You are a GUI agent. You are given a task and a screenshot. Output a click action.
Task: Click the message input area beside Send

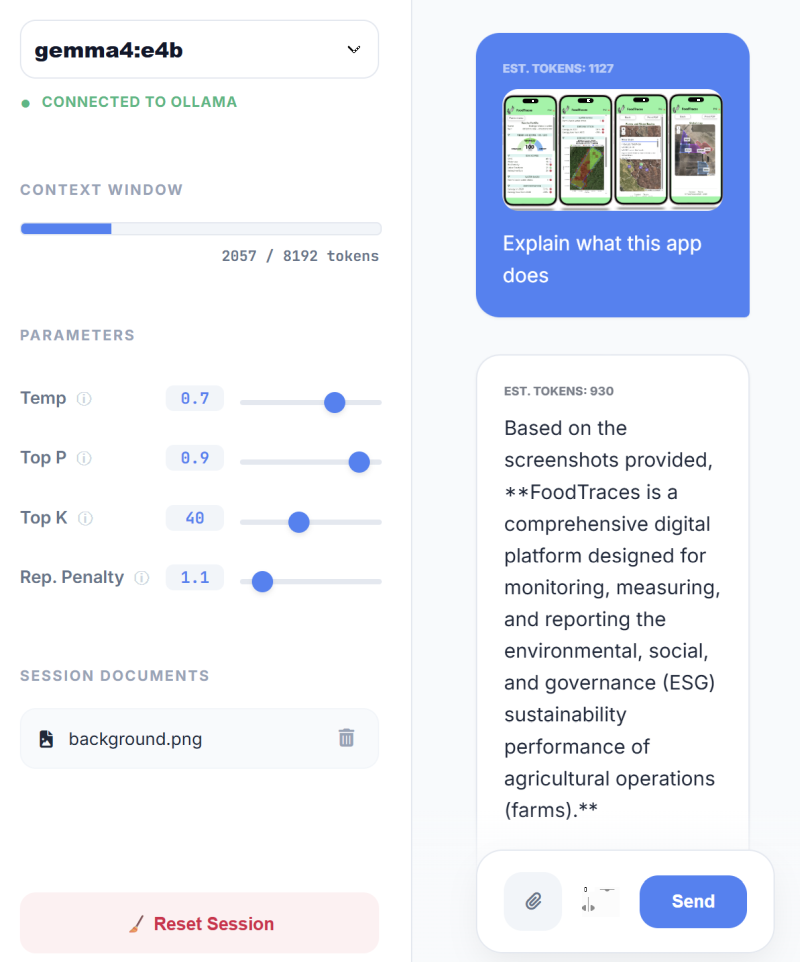coord(600,902)
